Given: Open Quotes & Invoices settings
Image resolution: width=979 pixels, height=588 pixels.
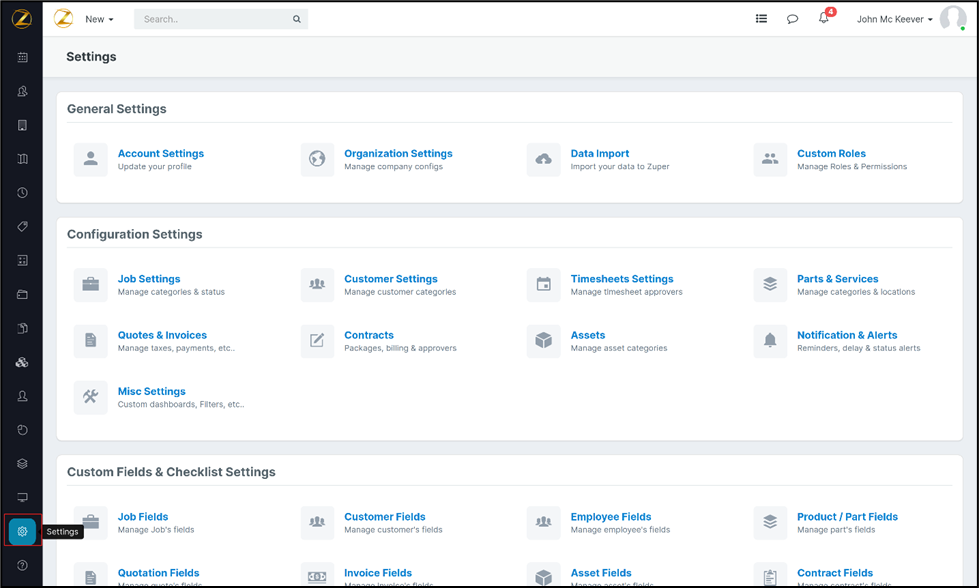Looking at the screenshot, I should [162, 335].
